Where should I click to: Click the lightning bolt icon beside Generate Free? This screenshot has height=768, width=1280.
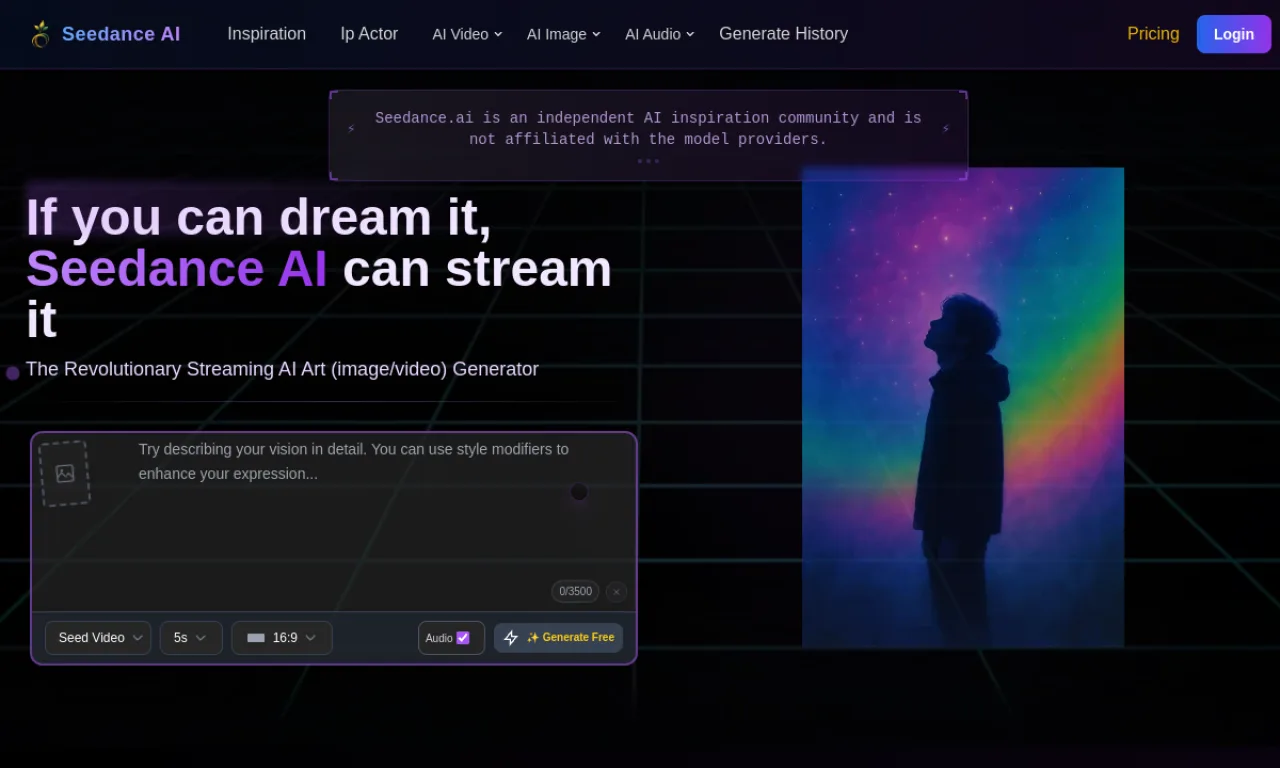pos(511,638)
